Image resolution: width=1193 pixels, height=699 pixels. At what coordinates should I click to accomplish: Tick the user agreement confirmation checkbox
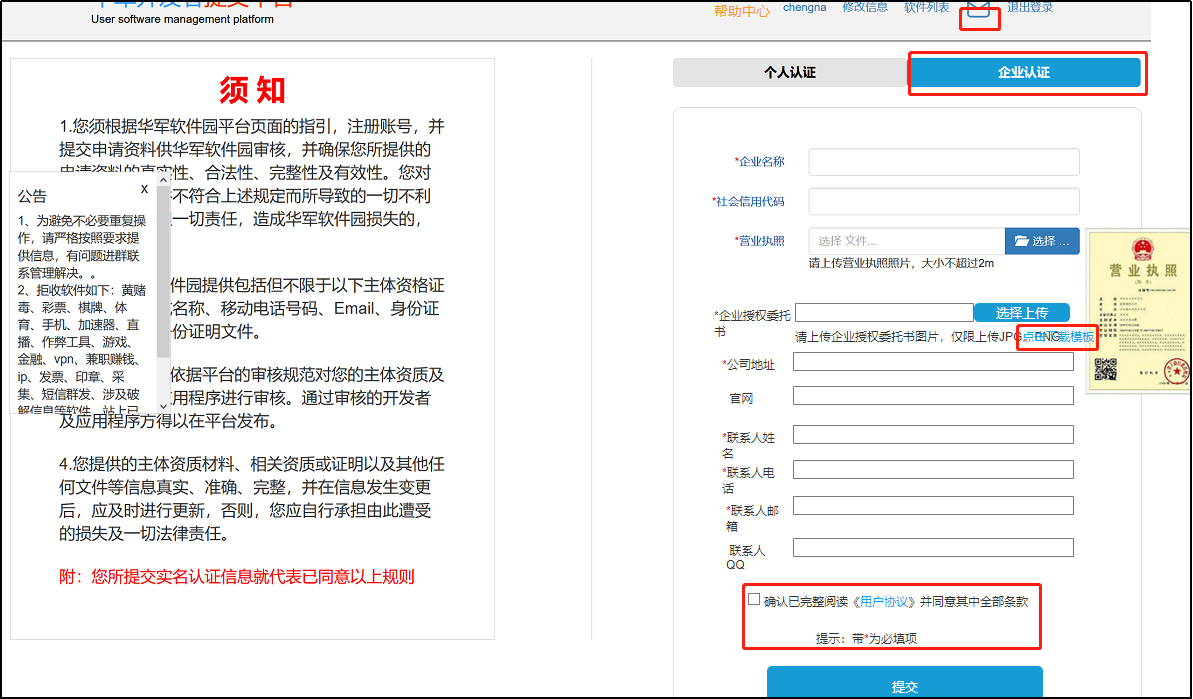click(754, 599)
